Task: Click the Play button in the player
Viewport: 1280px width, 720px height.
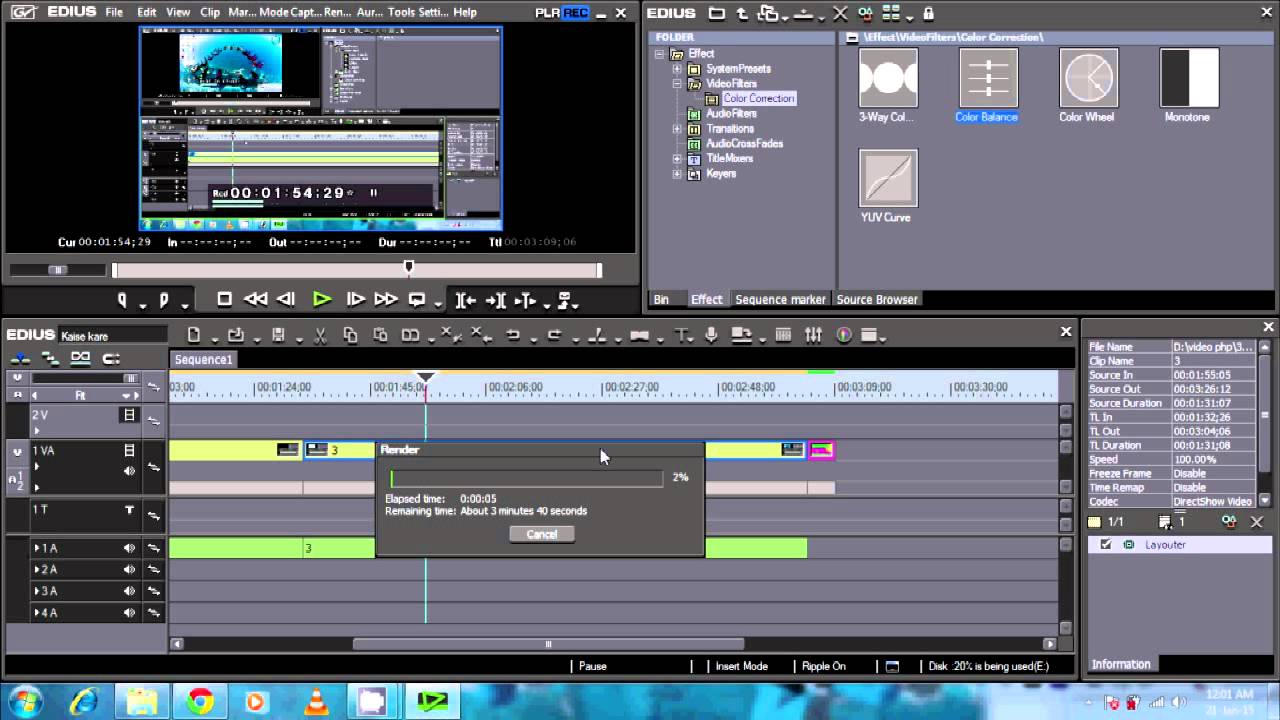Action: click(321, 299)
